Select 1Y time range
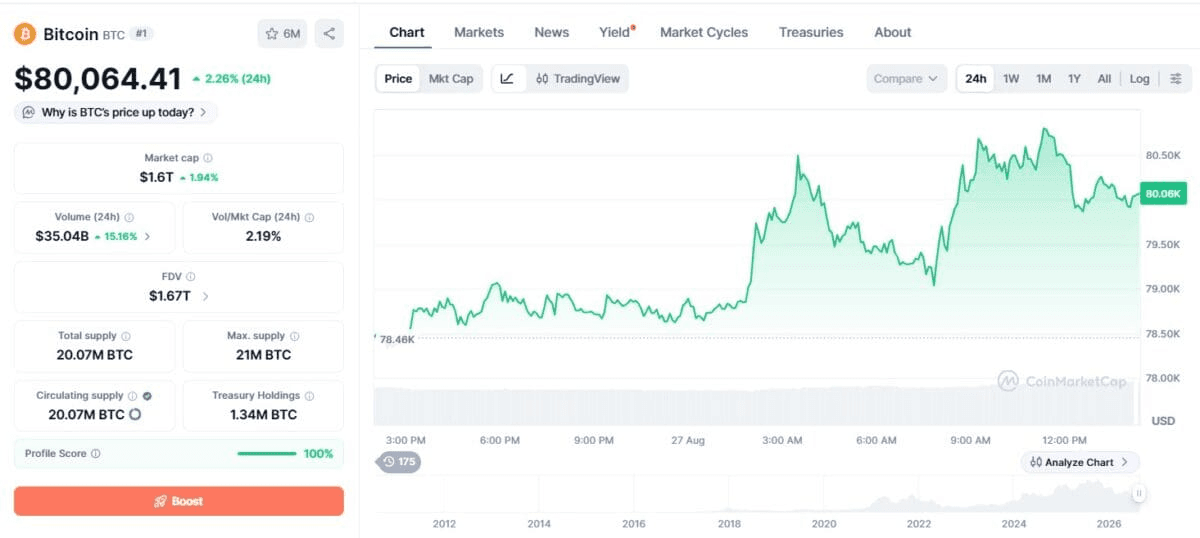 tap(1074, 79)
